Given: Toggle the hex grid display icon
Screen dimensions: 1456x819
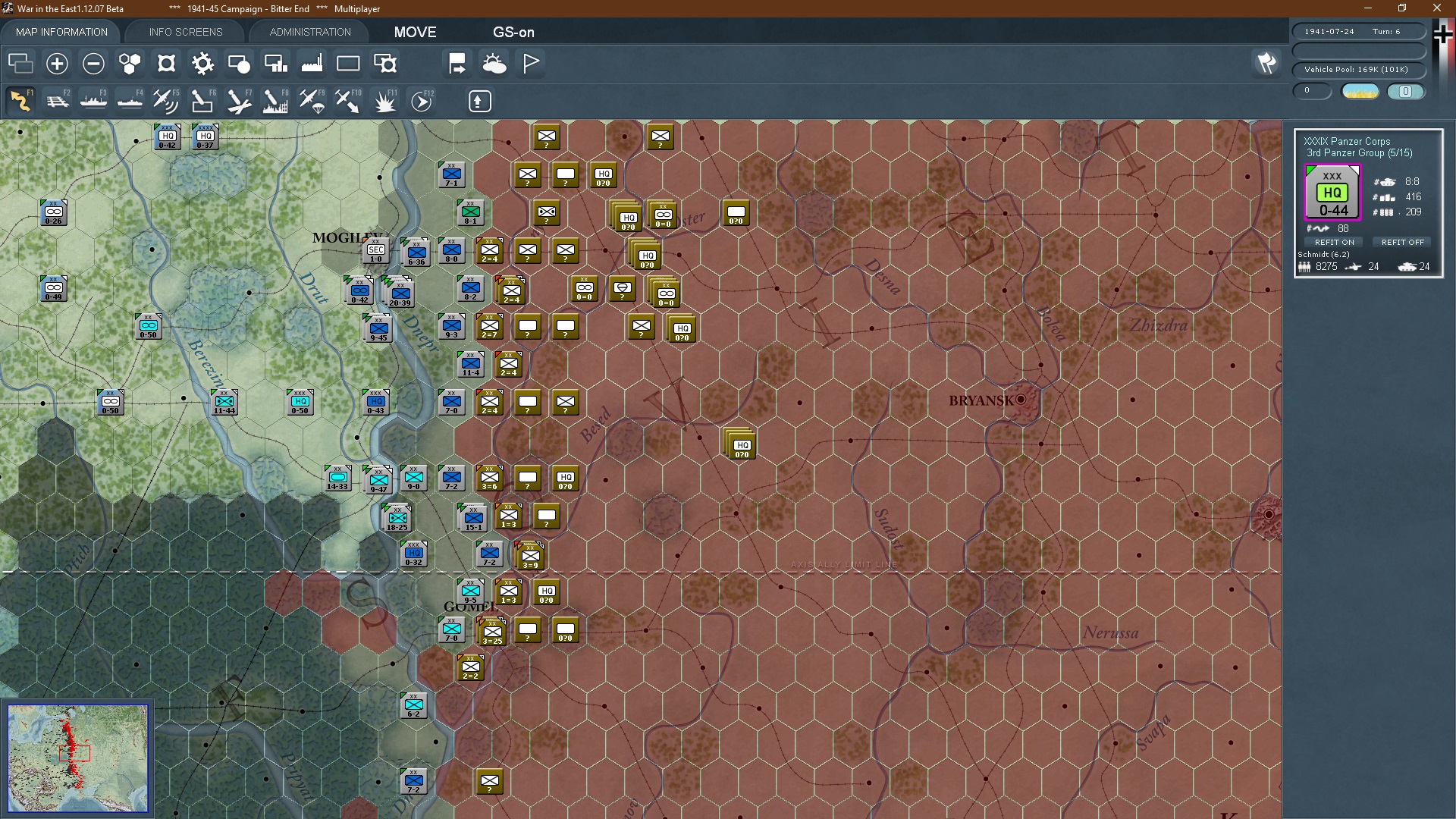Looking at the screenshot, I should 130,64.
